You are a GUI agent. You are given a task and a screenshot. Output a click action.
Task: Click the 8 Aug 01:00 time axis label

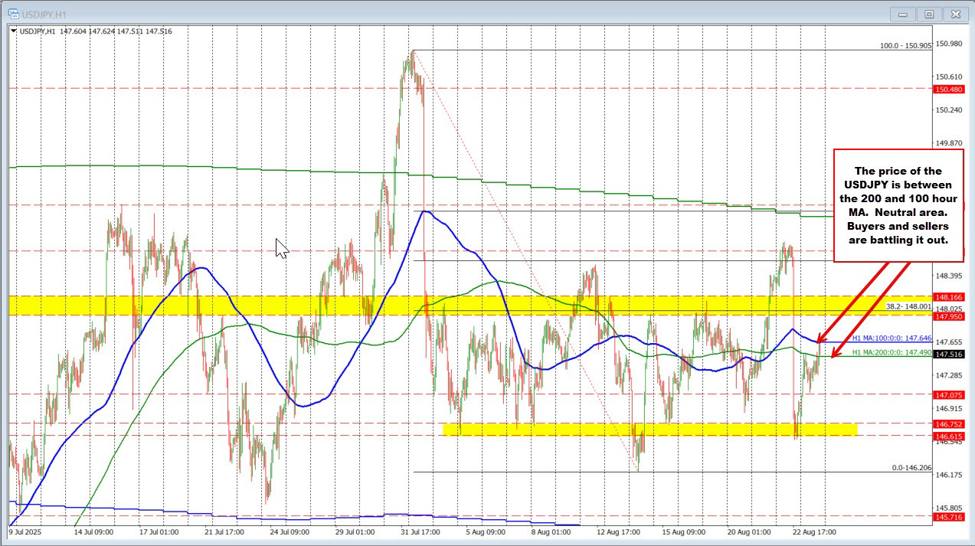click(x=551, y=532)
